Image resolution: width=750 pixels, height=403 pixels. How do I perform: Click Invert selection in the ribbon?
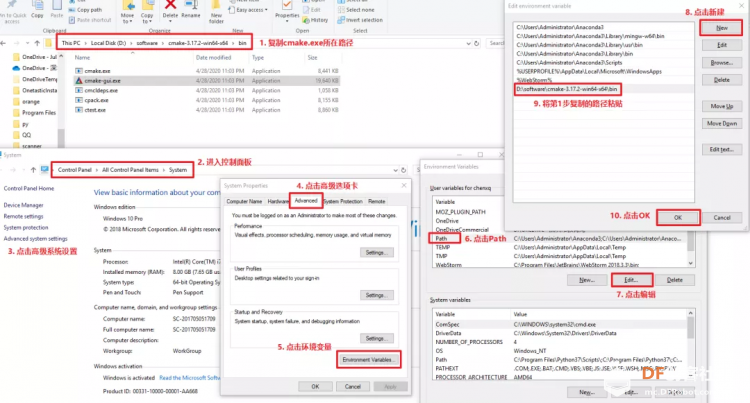(x=360, y=20)
